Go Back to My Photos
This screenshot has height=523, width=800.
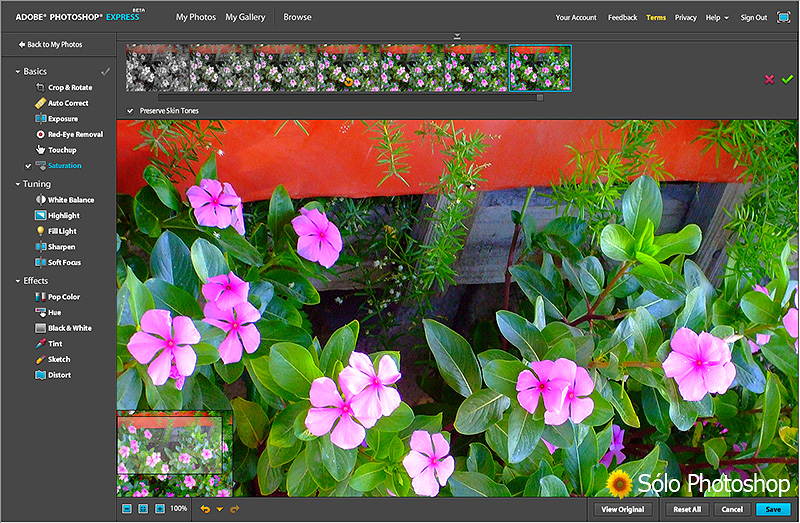click(50, 44)
